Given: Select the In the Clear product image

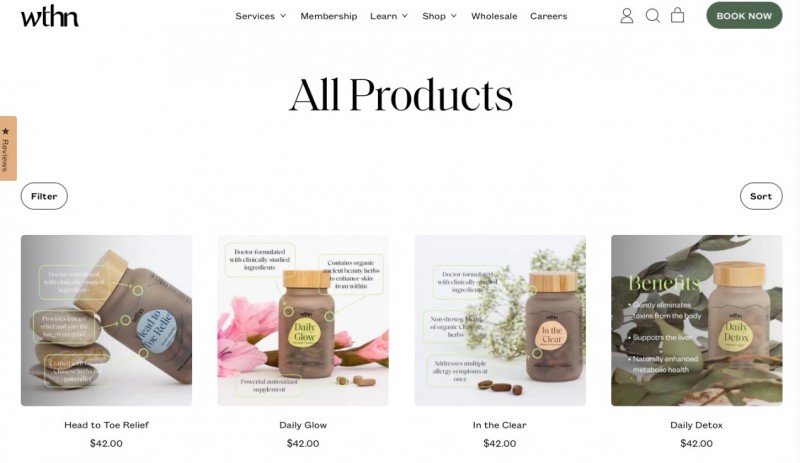Looking at the screenshot, I should (x=500, y=321).
